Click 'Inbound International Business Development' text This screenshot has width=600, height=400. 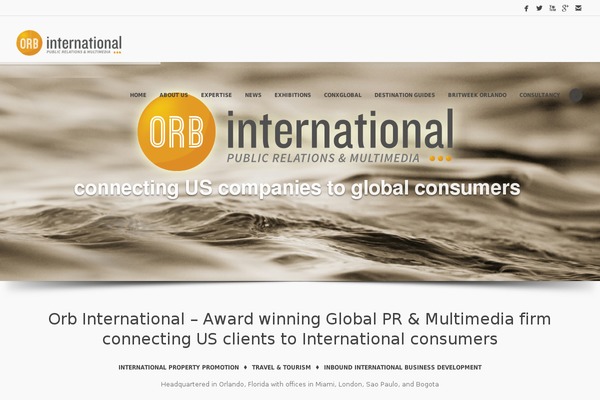click(x=403, y=367)
